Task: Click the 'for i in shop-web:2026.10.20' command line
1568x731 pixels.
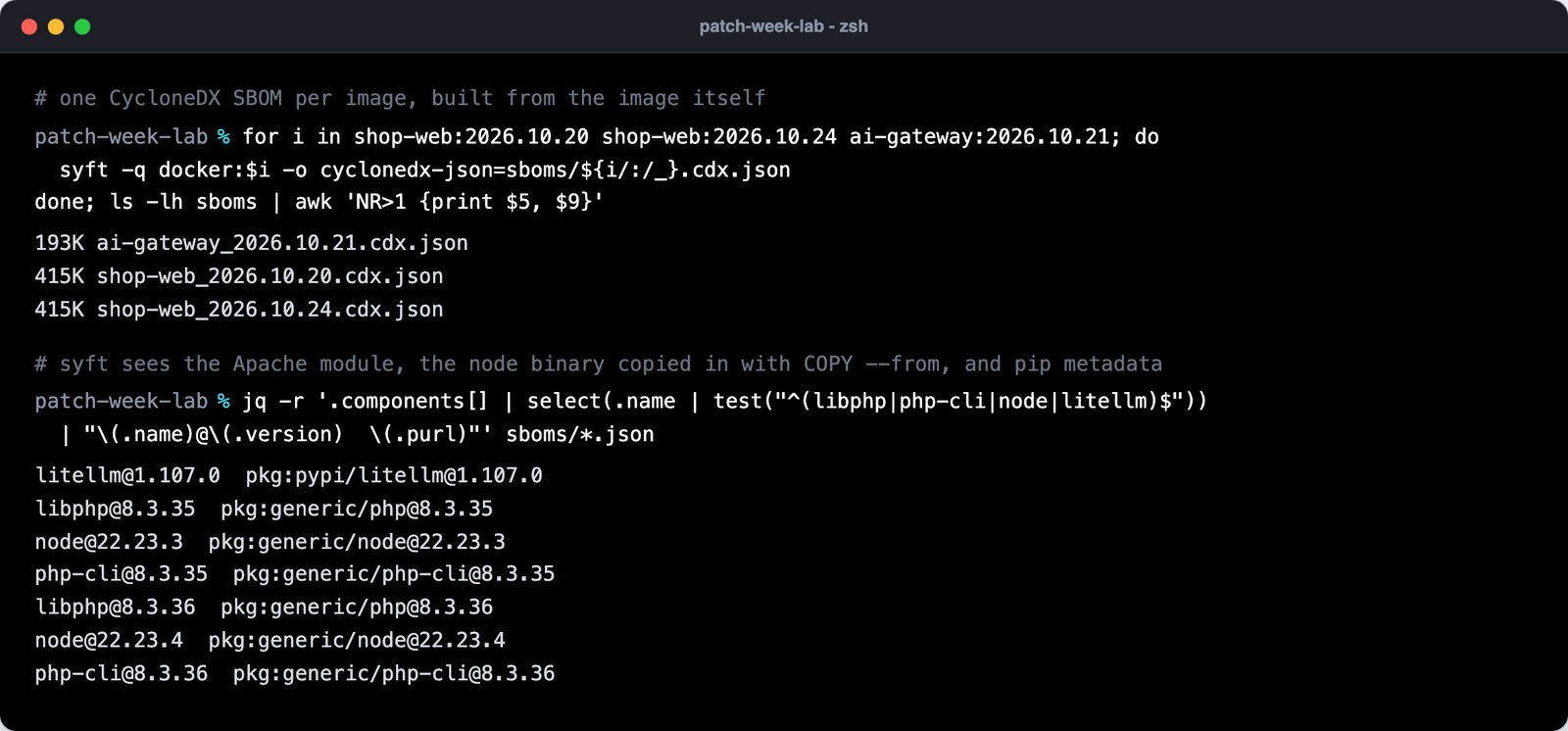Action: (597, 136)
